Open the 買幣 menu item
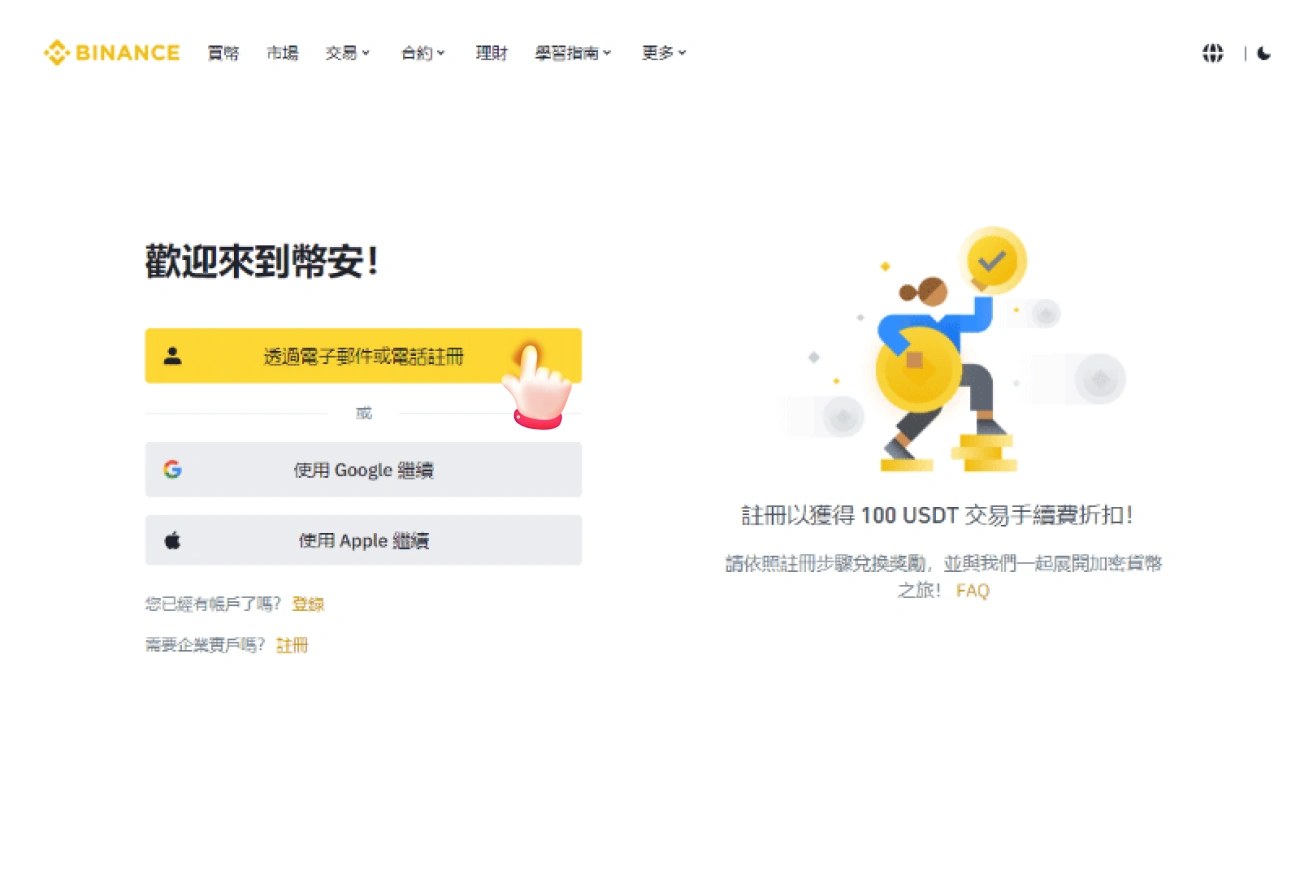 tap(223, 53)
